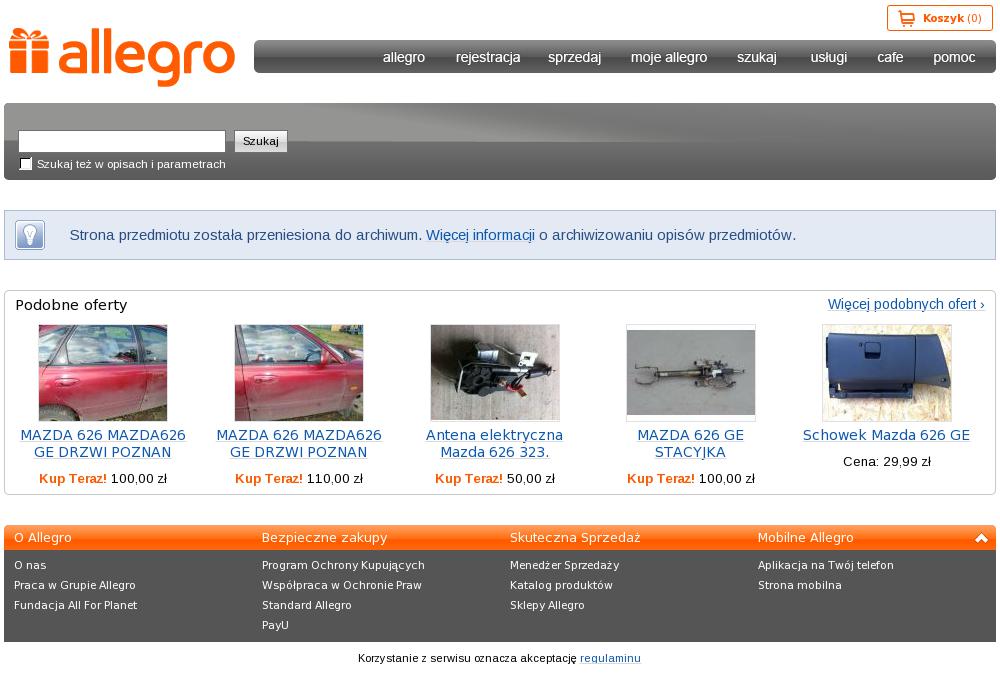Open the rejestracja menu item
1000x678 pixels.
click(488, 57)
